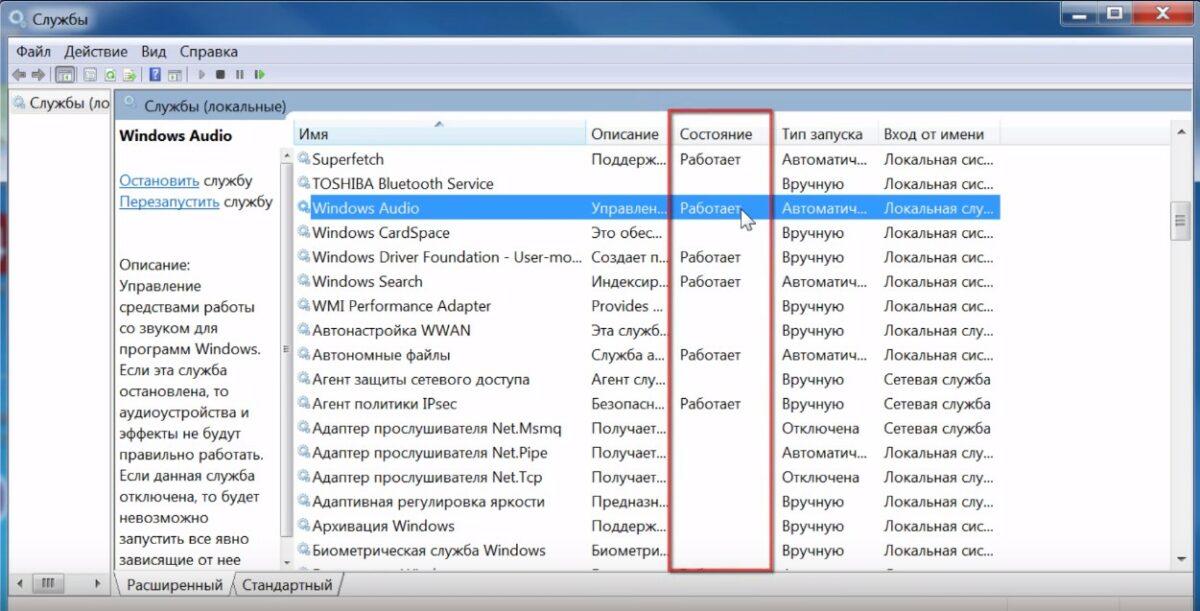
Task: Select the TOSHIBA Bluetooth Service row
Action: pos(647,184)
